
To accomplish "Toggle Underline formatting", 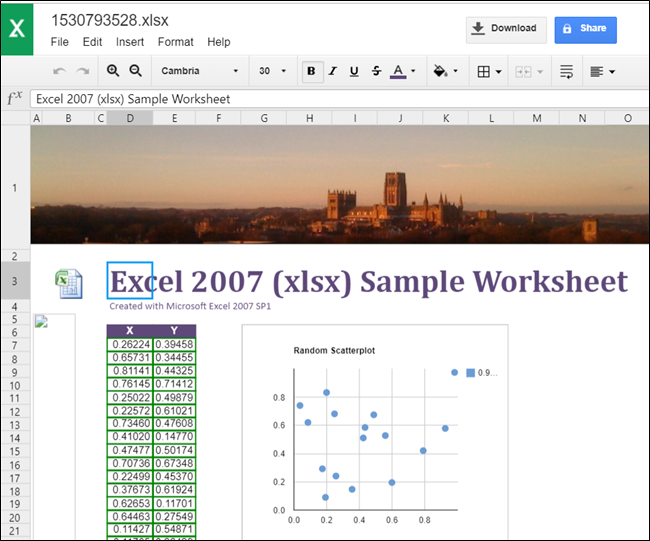I will click(x=354, y=71).
